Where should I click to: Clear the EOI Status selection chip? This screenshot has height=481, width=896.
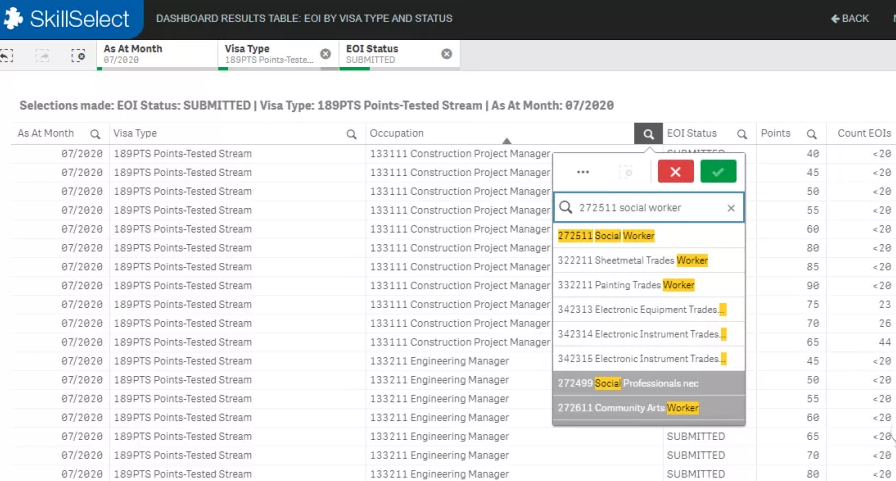point(446,54)
